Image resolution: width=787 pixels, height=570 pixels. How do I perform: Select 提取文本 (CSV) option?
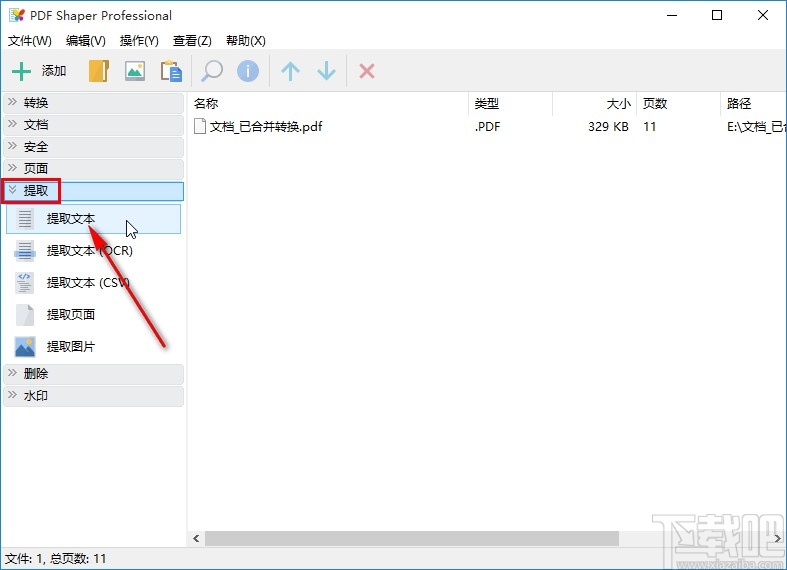tap(93, 283)
